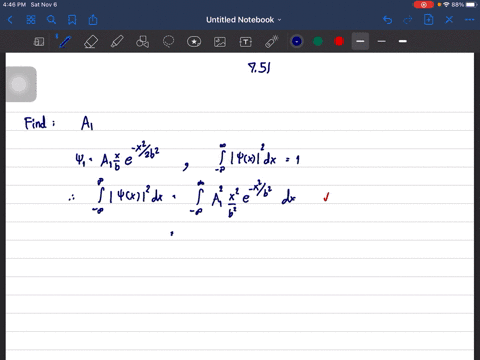Image resolution: width=480 pixels, height=360 pixels.
Task: Undo the last stroke
Action: pyautogui.click(x=387, y=20)
